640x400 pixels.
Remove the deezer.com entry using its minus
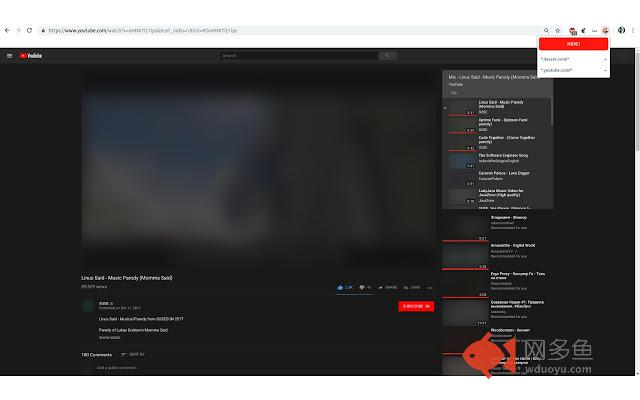(x=605, y=60)
